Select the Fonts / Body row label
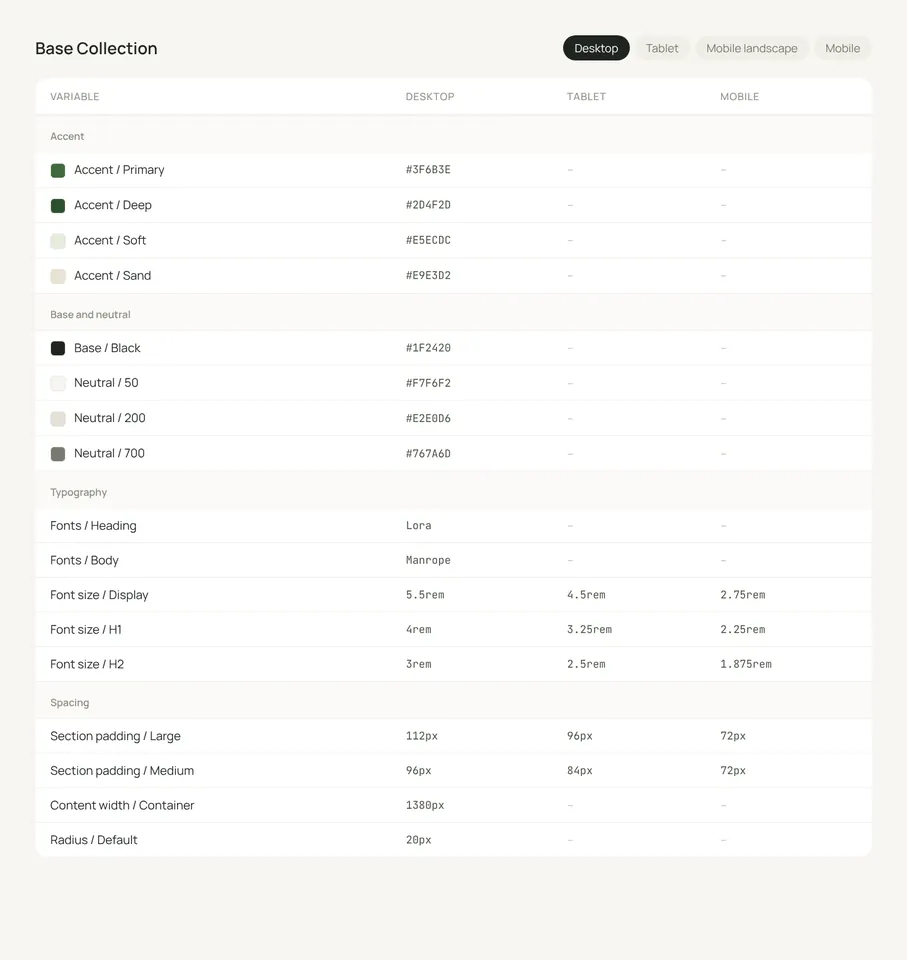This screenshot has width=907, height=960. (x=85, y=560)
